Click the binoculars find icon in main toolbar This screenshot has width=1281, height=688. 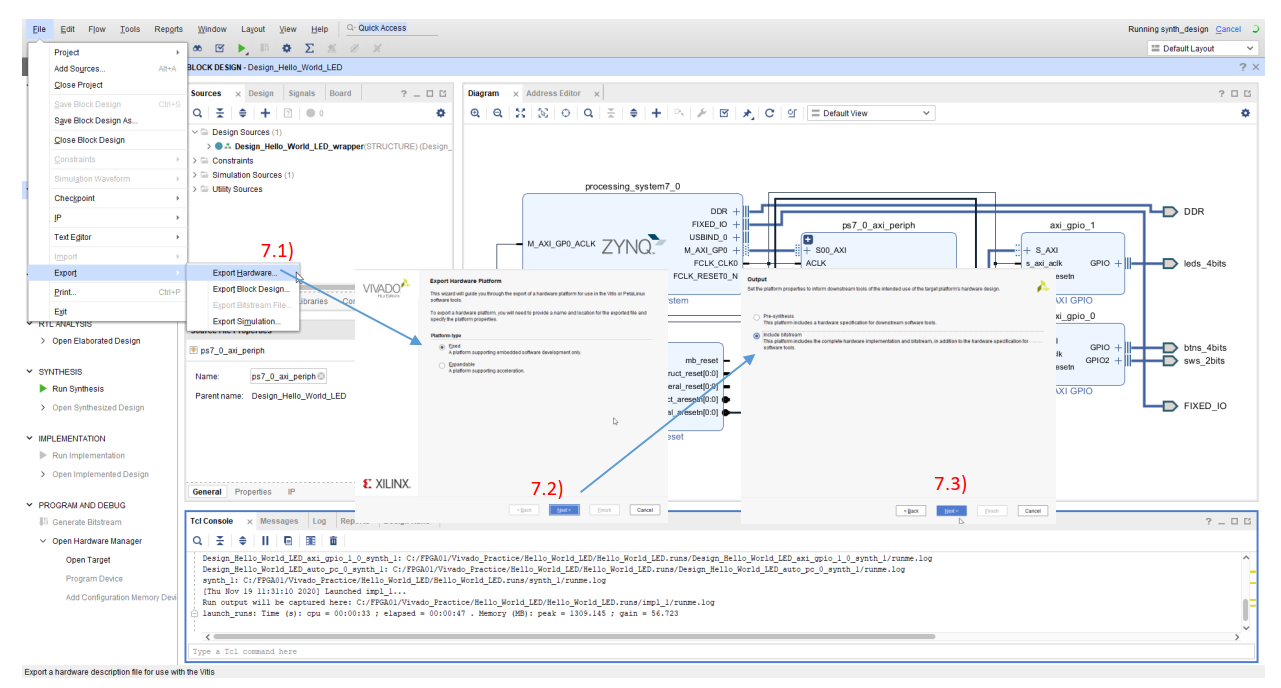[x=198, y=48]
